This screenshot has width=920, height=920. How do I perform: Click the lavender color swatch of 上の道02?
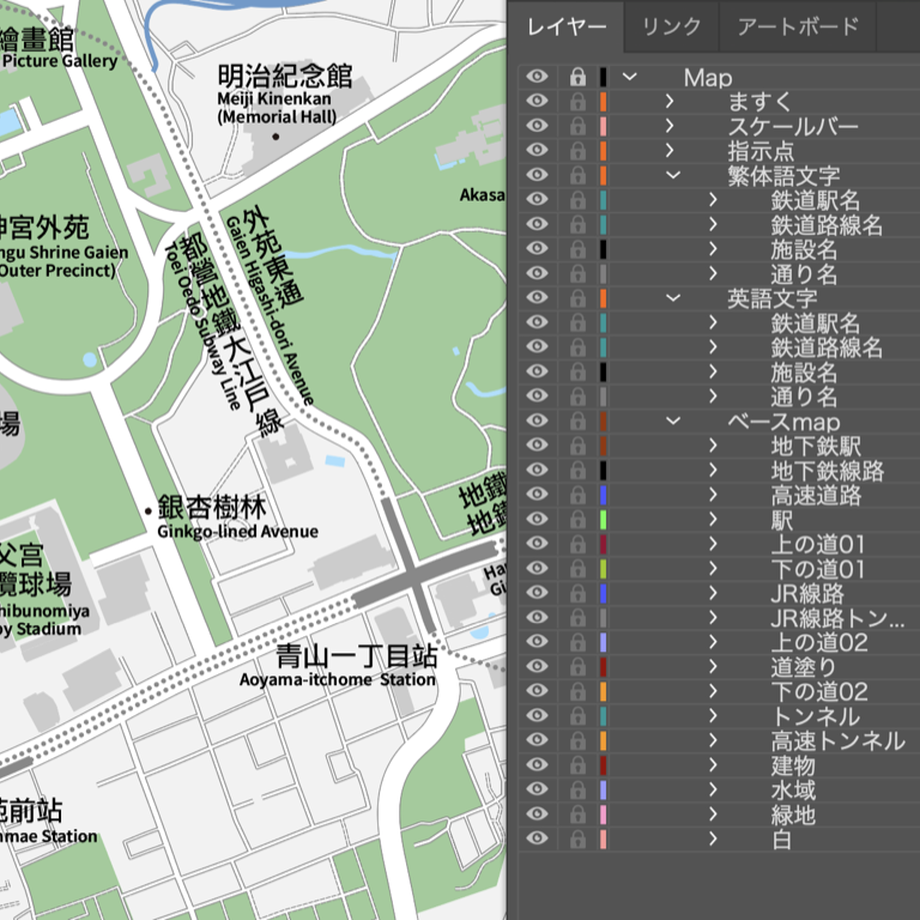click(603, 642)
